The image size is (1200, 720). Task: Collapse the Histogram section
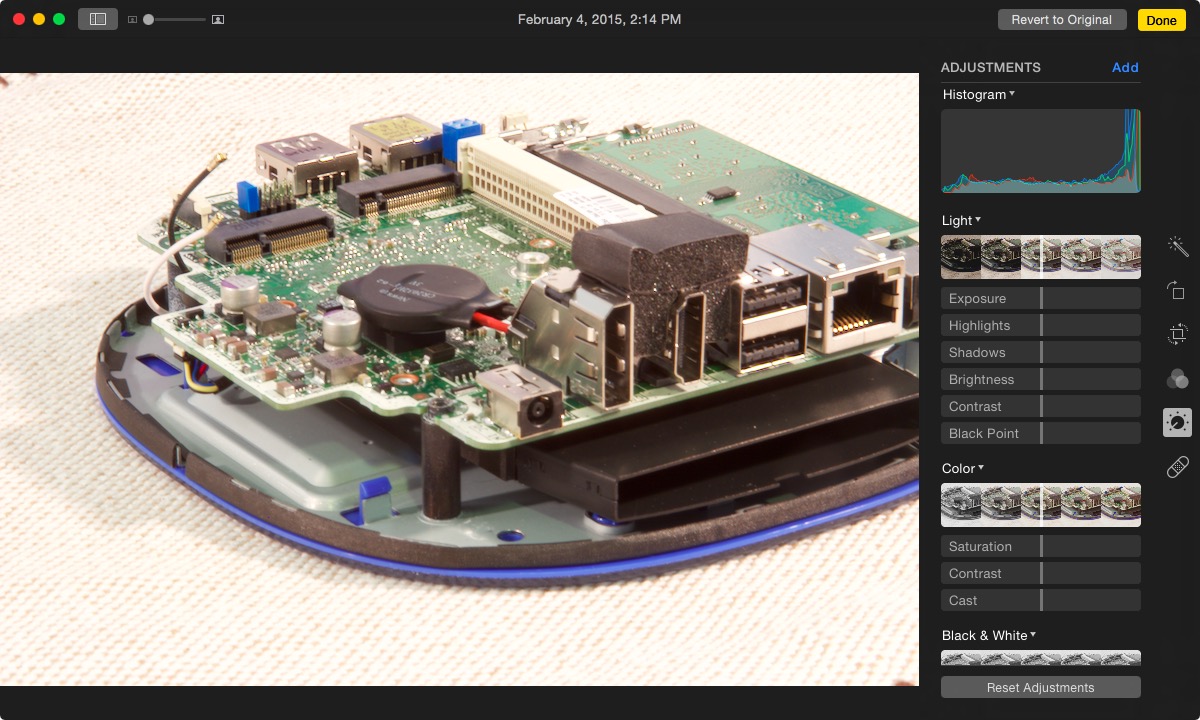click(1012, 94)
